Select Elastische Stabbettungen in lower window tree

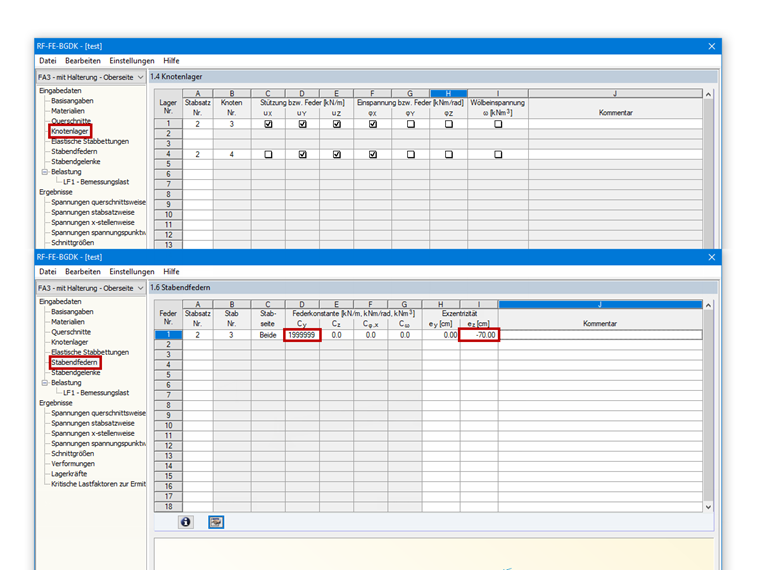click(90, 352)
